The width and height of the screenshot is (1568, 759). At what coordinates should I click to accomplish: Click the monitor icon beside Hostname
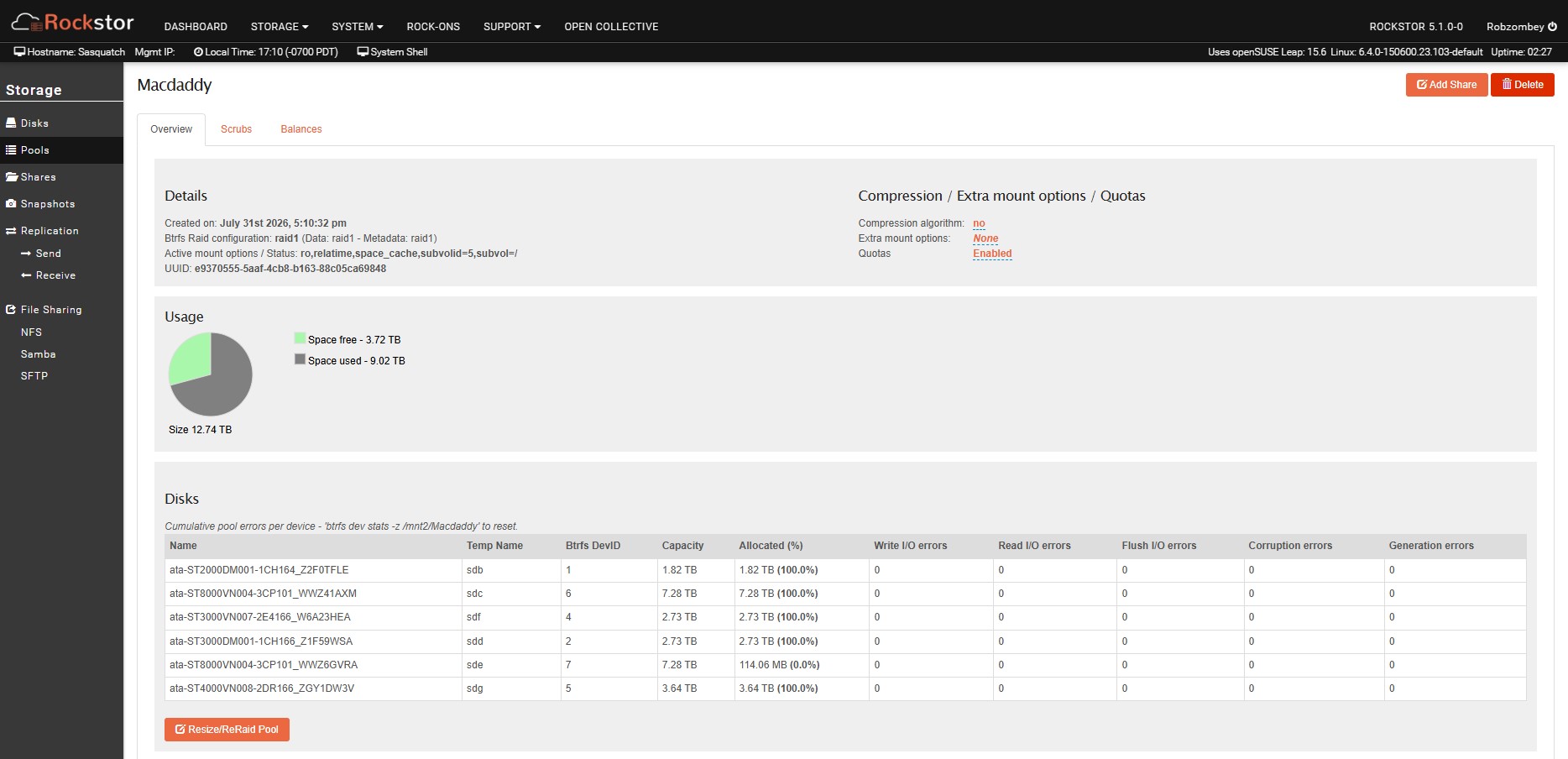19,51
